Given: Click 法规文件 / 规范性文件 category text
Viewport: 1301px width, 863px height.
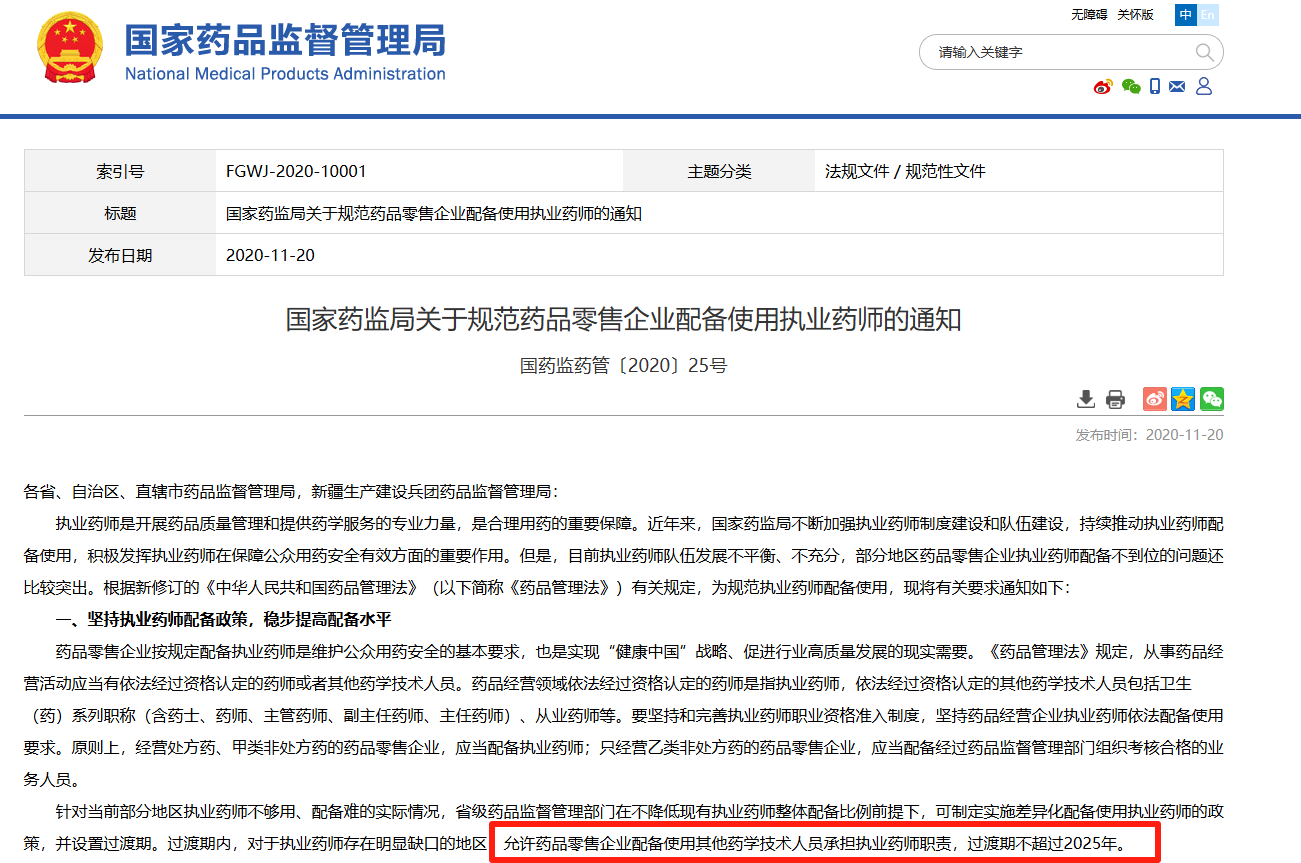Looking at the screenshot, I should tap(905, 172).
